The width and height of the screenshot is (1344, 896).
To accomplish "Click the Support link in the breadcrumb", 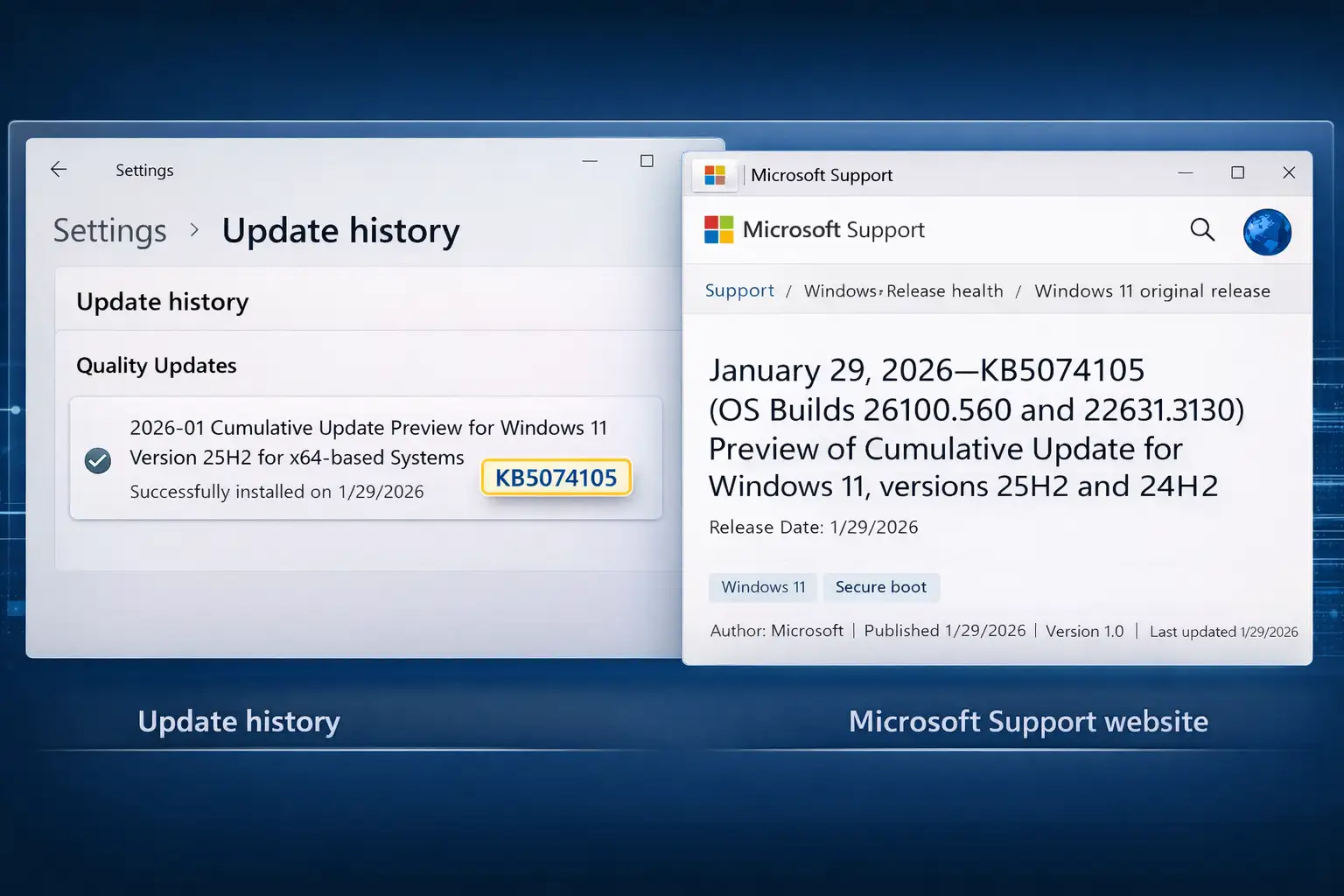I will pos(739,290).
